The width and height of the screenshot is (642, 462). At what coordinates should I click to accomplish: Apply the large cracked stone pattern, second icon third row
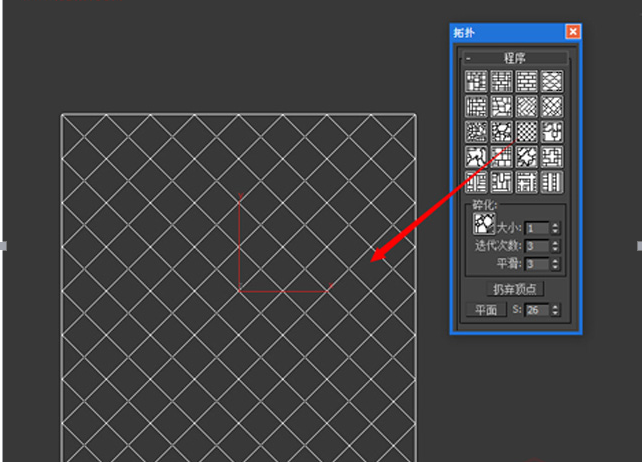click(x=502, y=131)
